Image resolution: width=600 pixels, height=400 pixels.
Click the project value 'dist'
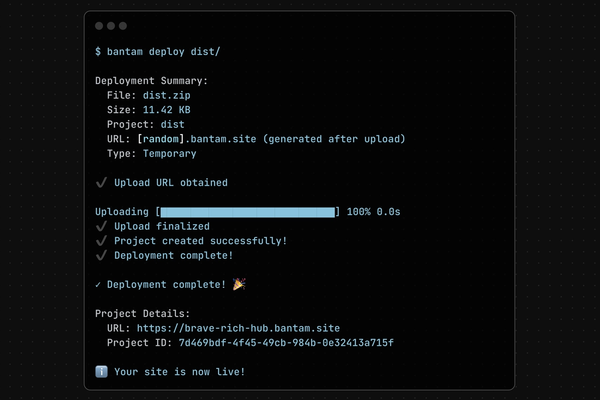click(x=173, y=124)
